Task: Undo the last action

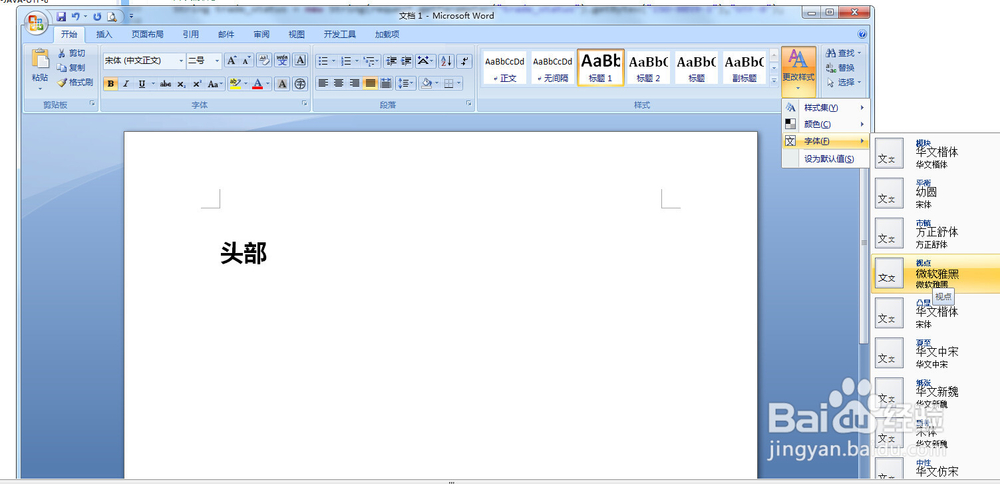Action: [x=76, y=17]
